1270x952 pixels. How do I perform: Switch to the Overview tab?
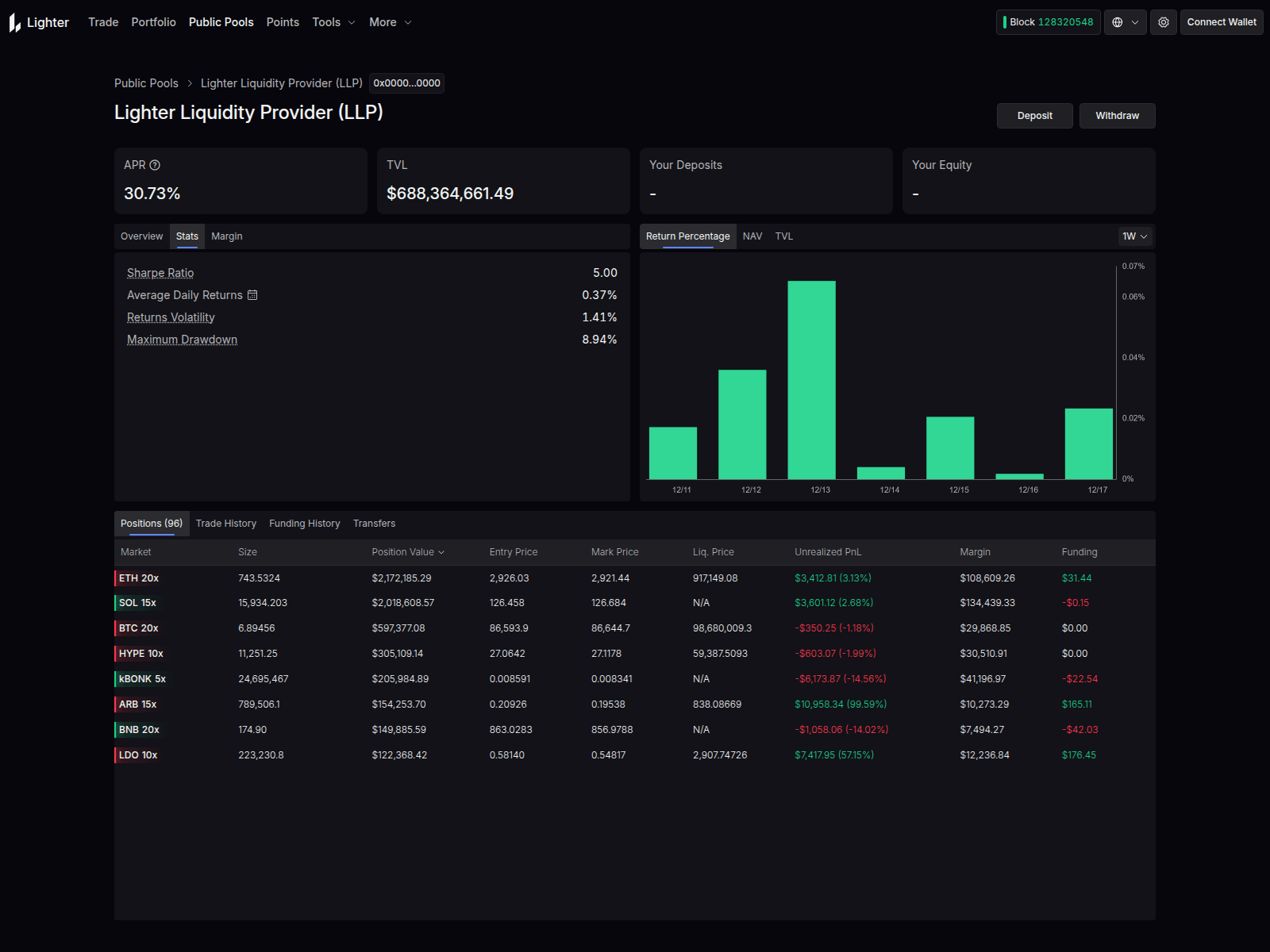141,236
